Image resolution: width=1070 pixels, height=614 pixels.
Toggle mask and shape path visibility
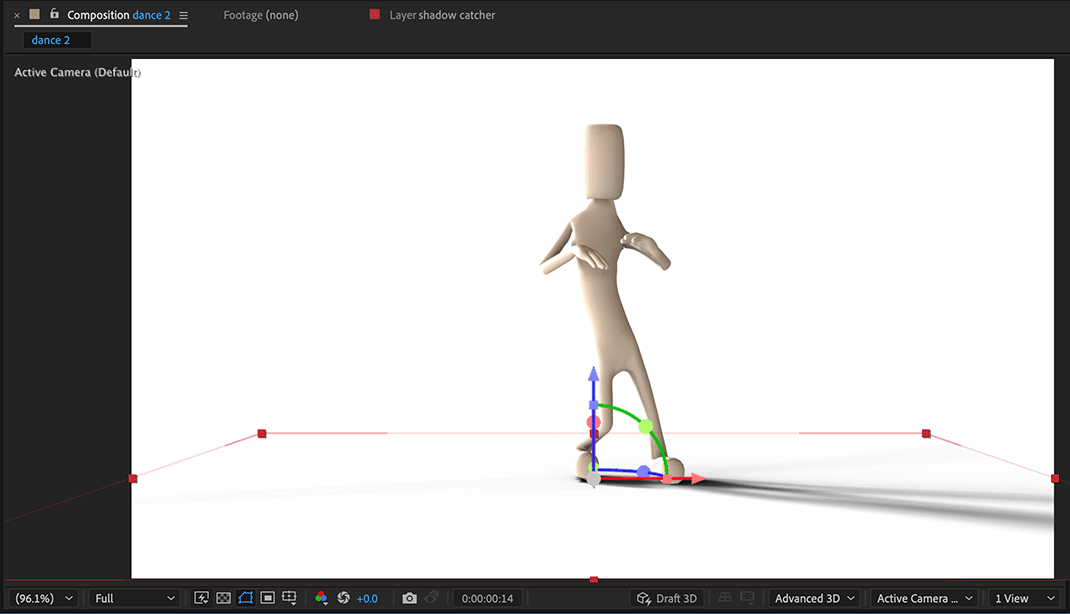pyautogui.click(x=246, y=598)
